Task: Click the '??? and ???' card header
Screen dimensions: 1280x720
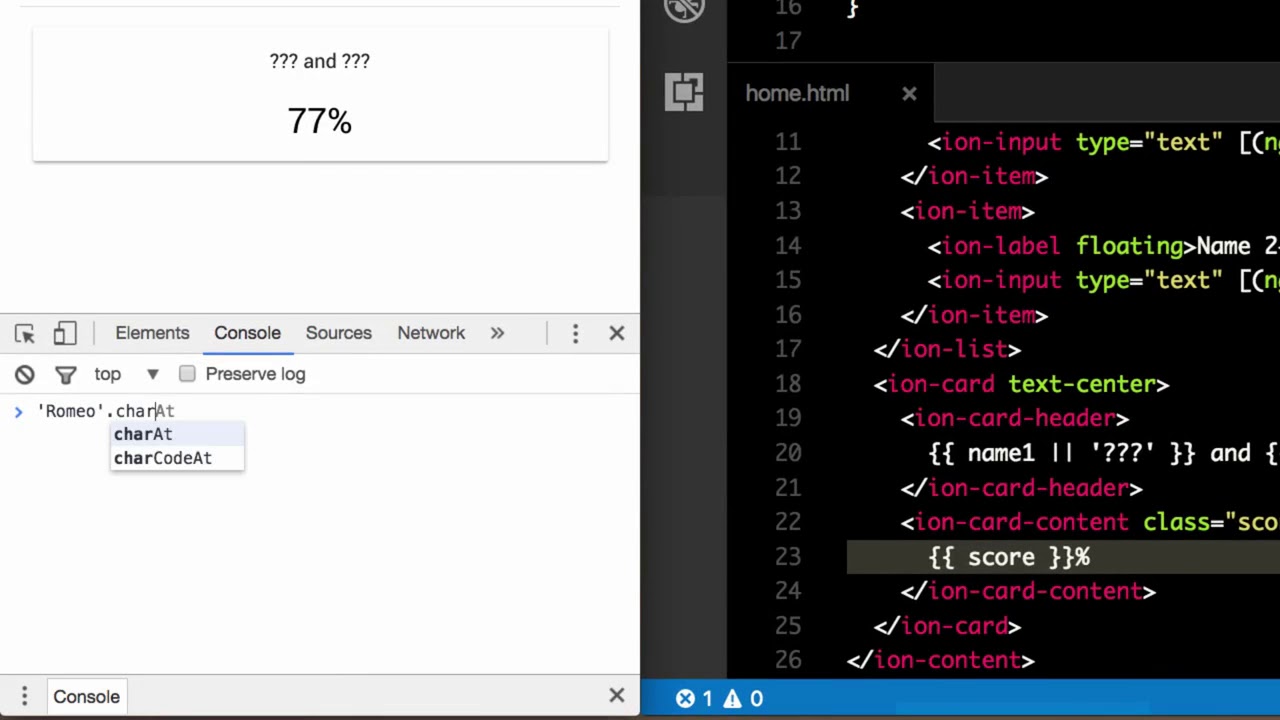Action: click(x=320, y=61)
